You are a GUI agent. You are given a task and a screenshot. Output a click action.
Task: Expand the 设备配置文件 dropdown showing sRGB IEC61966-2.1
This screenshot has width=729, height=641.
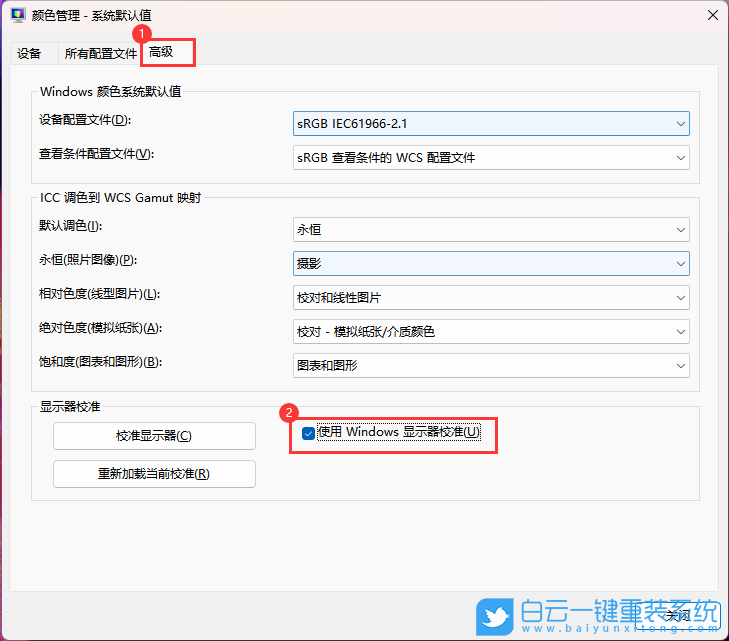click(x=490, y=123)
